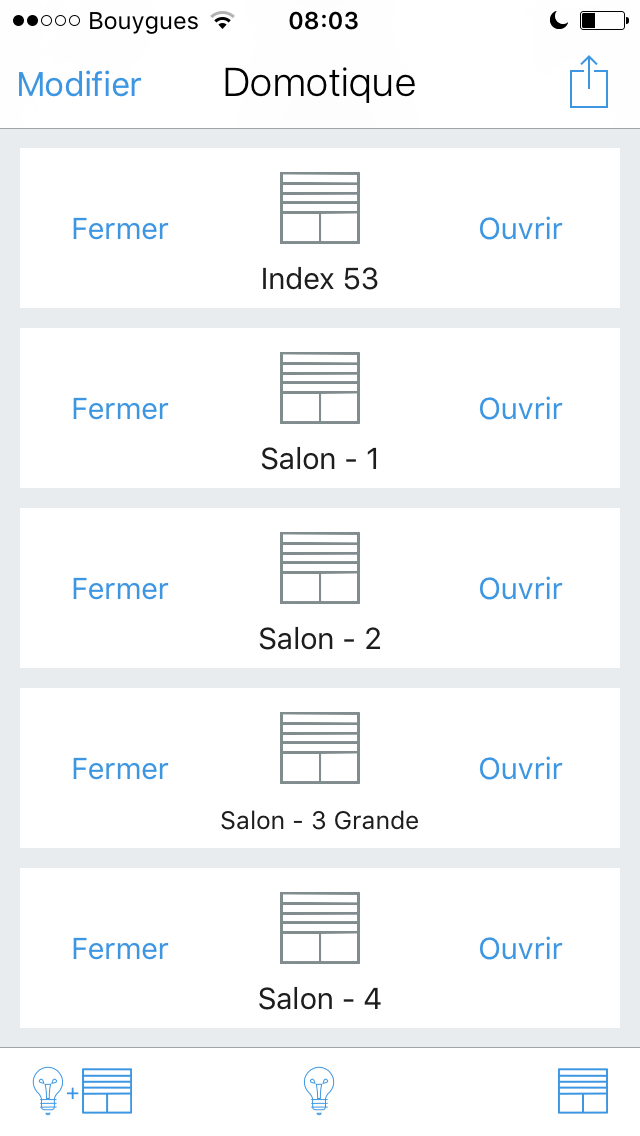Switch to the light bulb tab
This screenshot has height=1136, width=640.
point(319,1090)
